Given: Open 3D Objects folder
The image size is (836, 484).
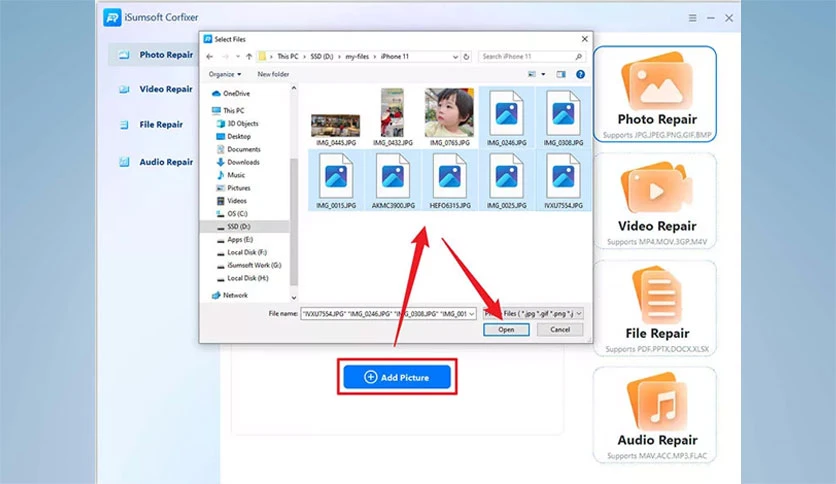Looking at the screenshot, I should tap(237, 123).
